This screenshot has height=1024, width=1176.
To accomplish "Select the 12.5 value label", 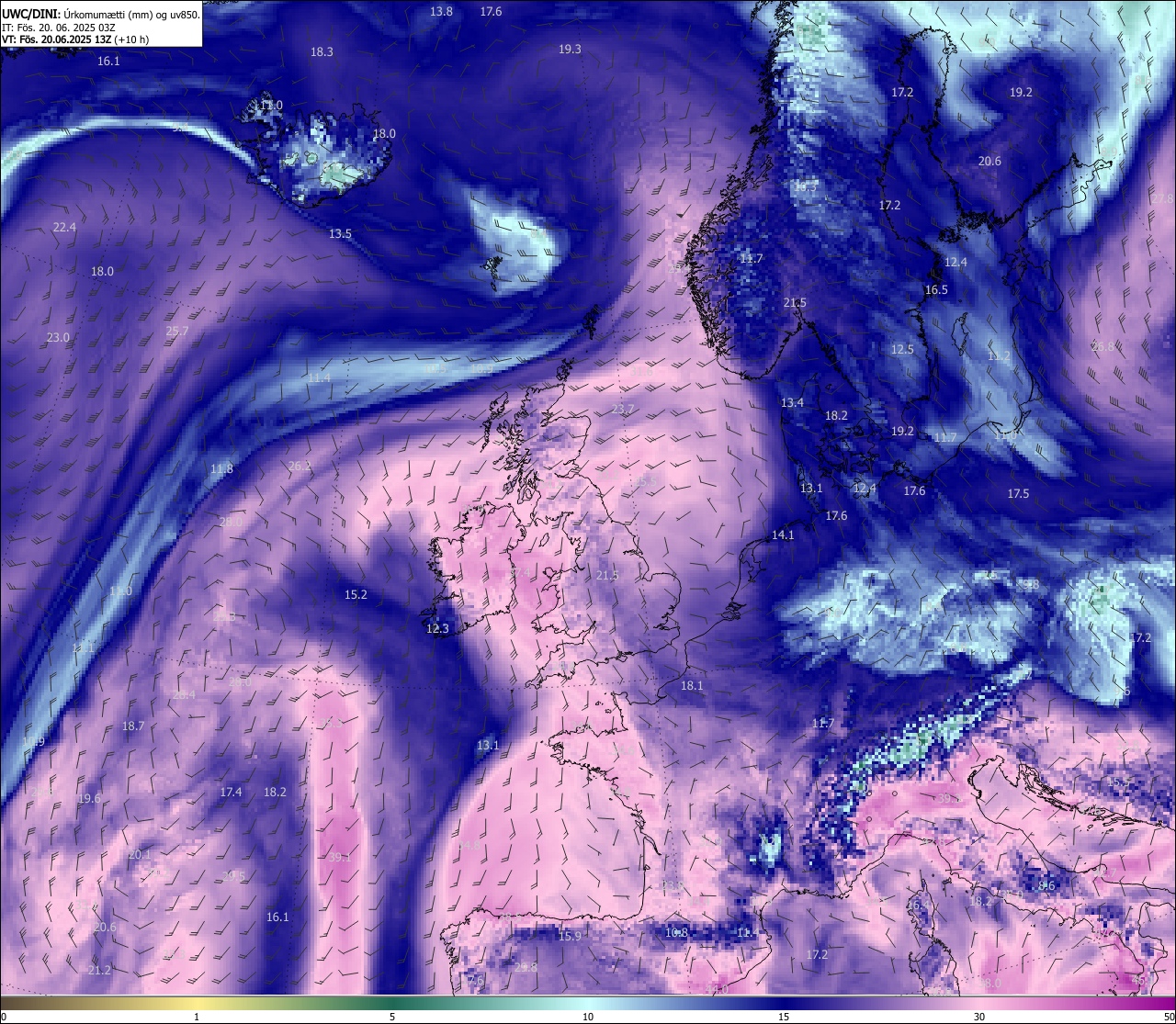I will tap(902, 349).
